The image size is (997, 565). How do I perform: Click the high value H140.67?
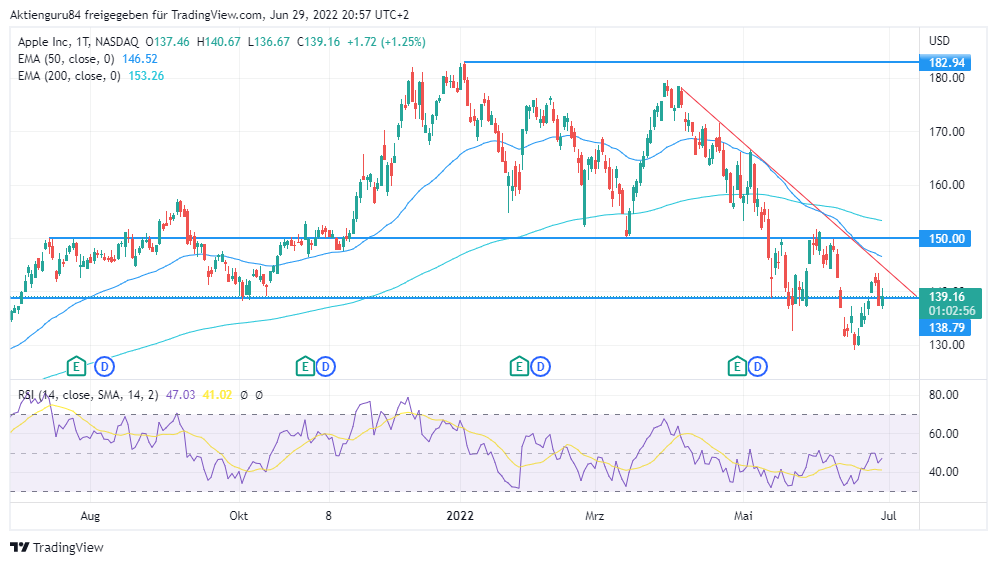pyautogui.click(x=219, y=42)
